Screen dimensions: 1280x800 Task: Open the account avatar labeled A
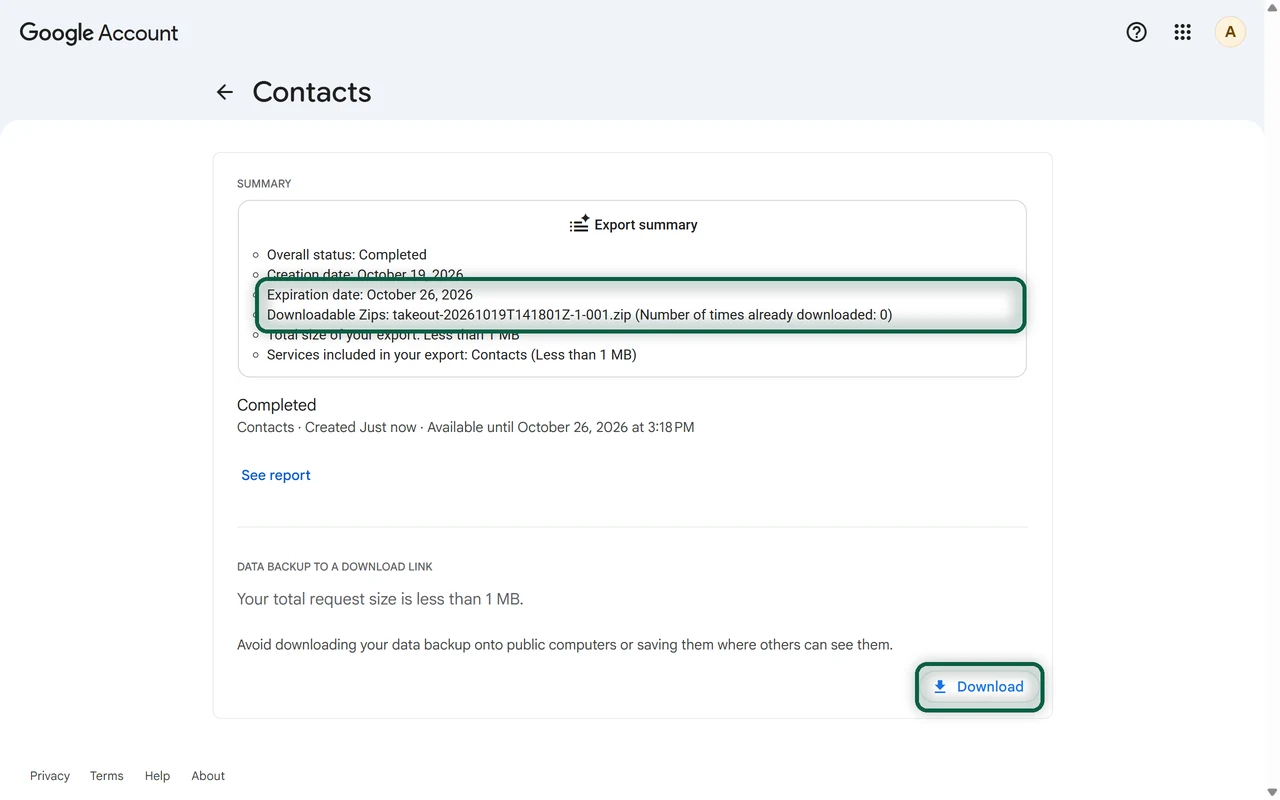coord(1230,32)
